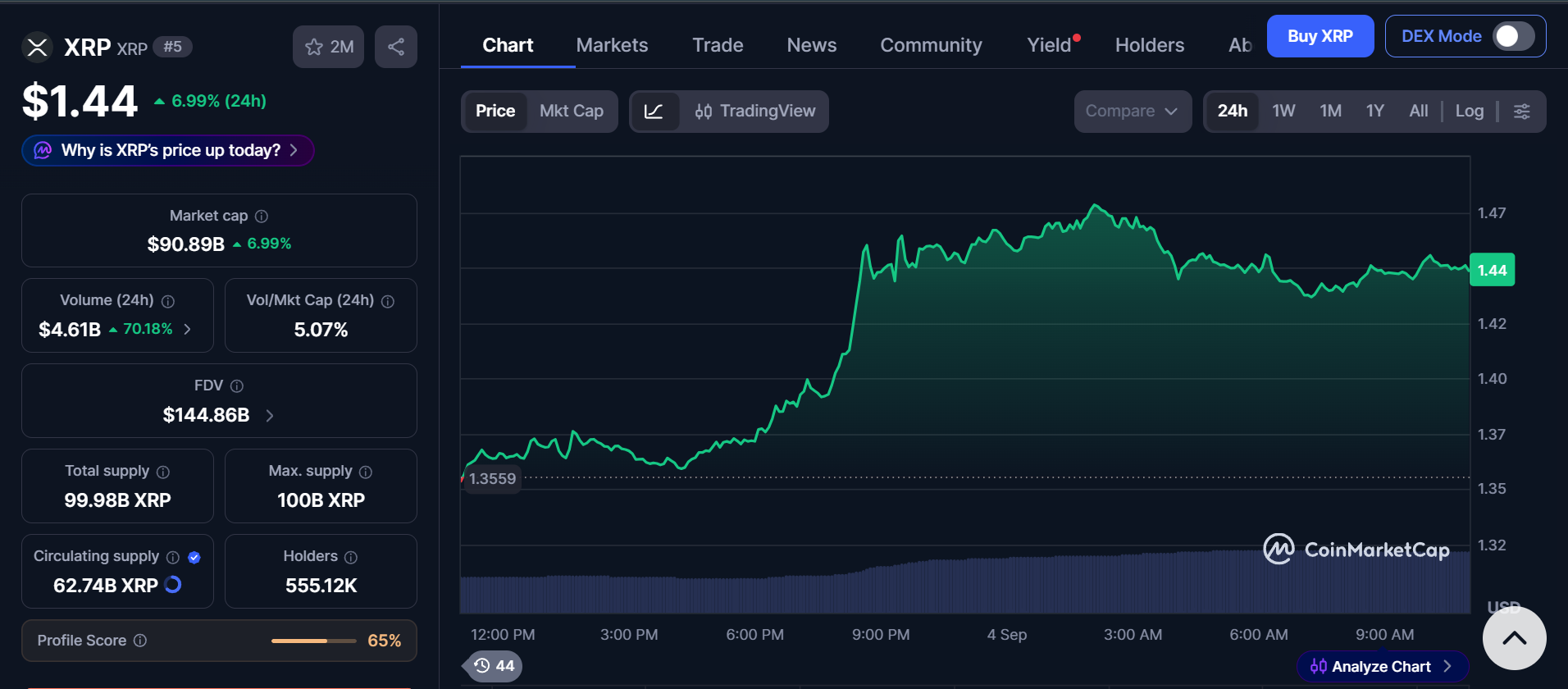The width and height of the screenshot is (1568, 689).
Task: Open the FDV info icon
Action: click(x=237, y=386)
